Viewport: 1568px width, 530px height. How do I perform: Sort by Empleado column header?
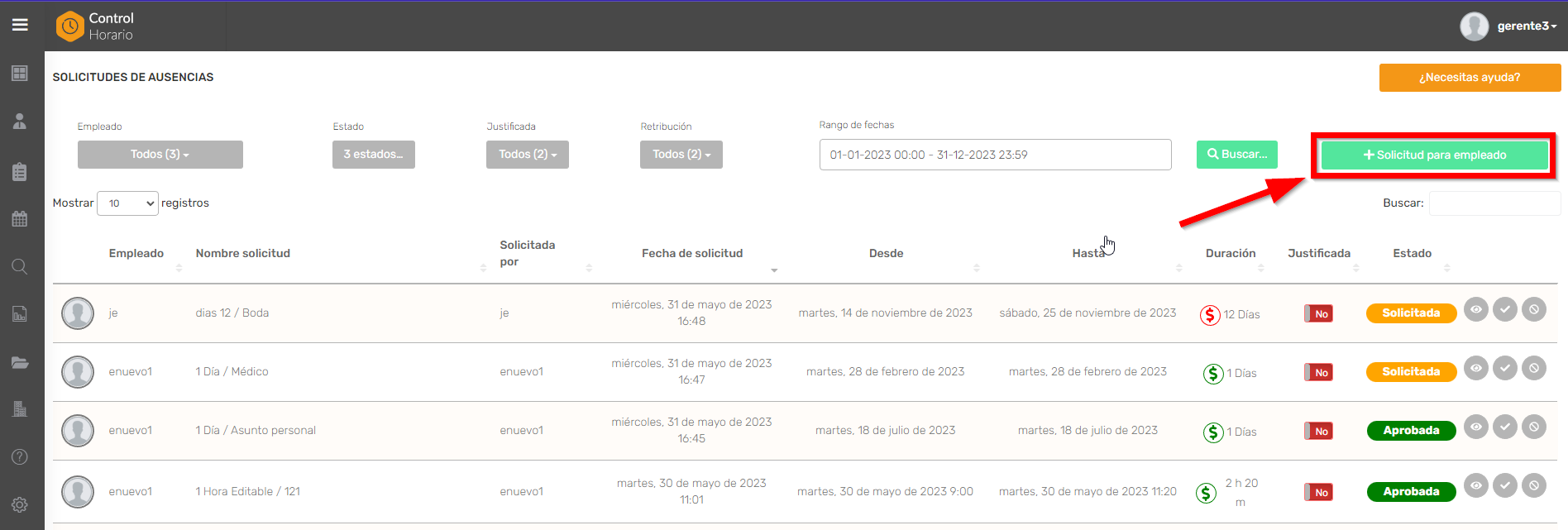pos(136,253)
